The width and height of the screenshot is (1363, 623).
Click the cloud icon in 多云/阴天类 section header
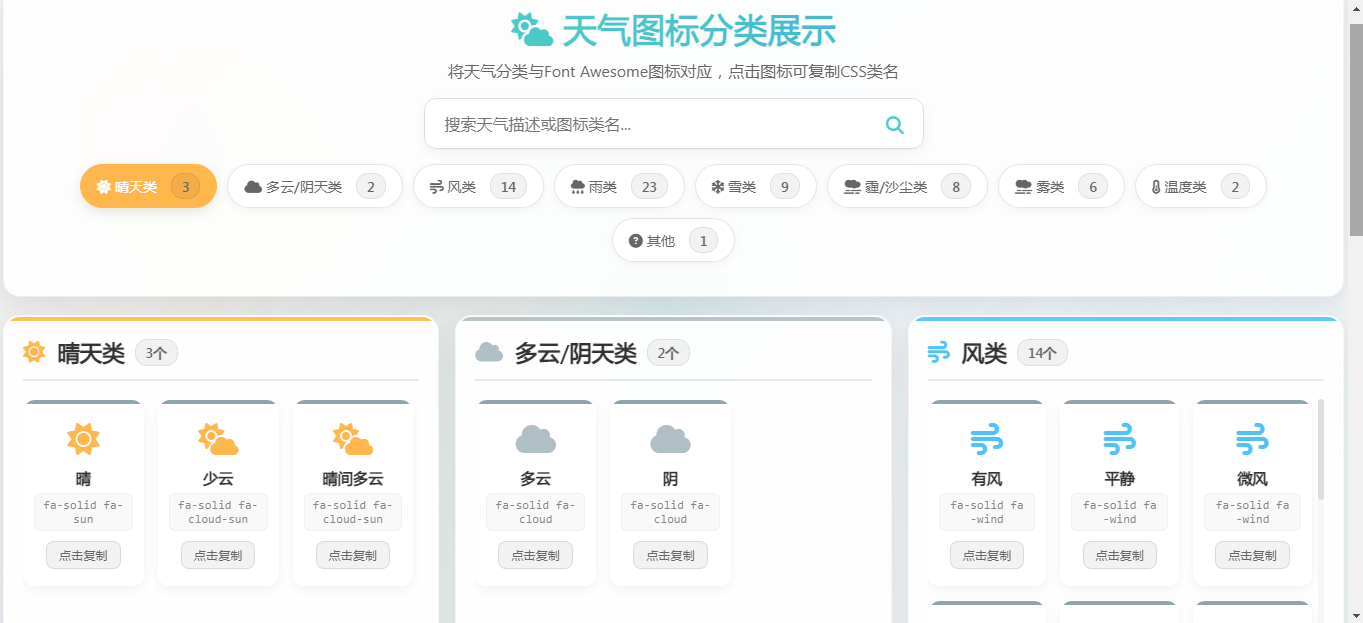489,352
